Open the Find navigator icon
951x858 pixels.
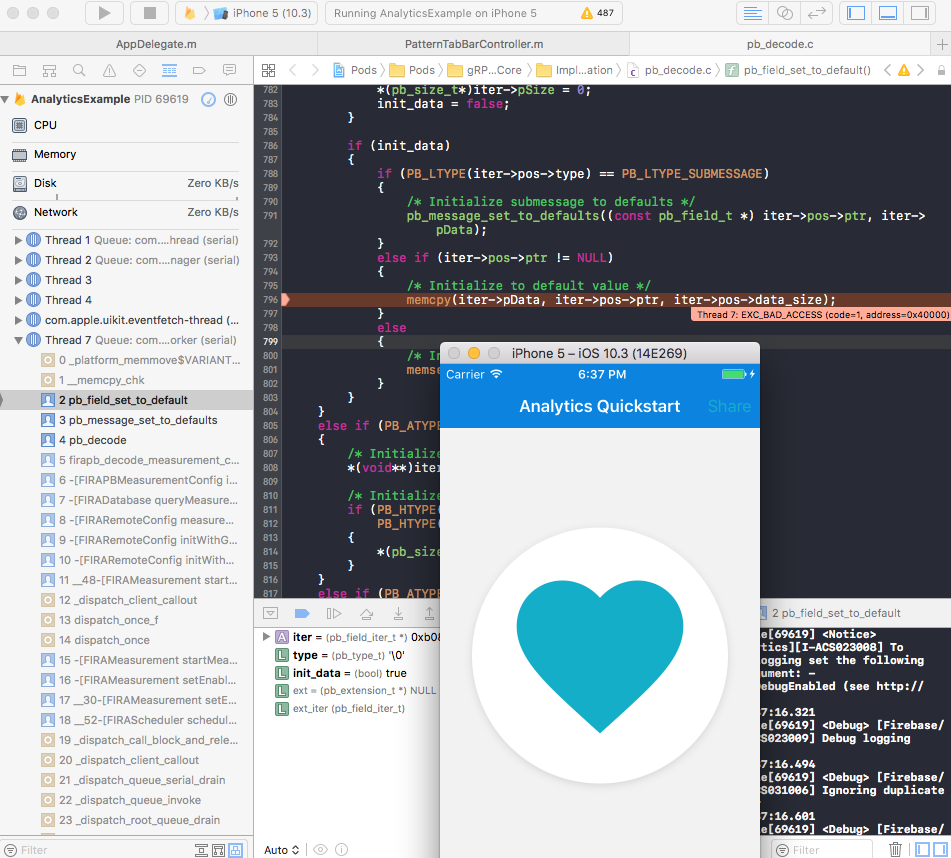point(79,70)
